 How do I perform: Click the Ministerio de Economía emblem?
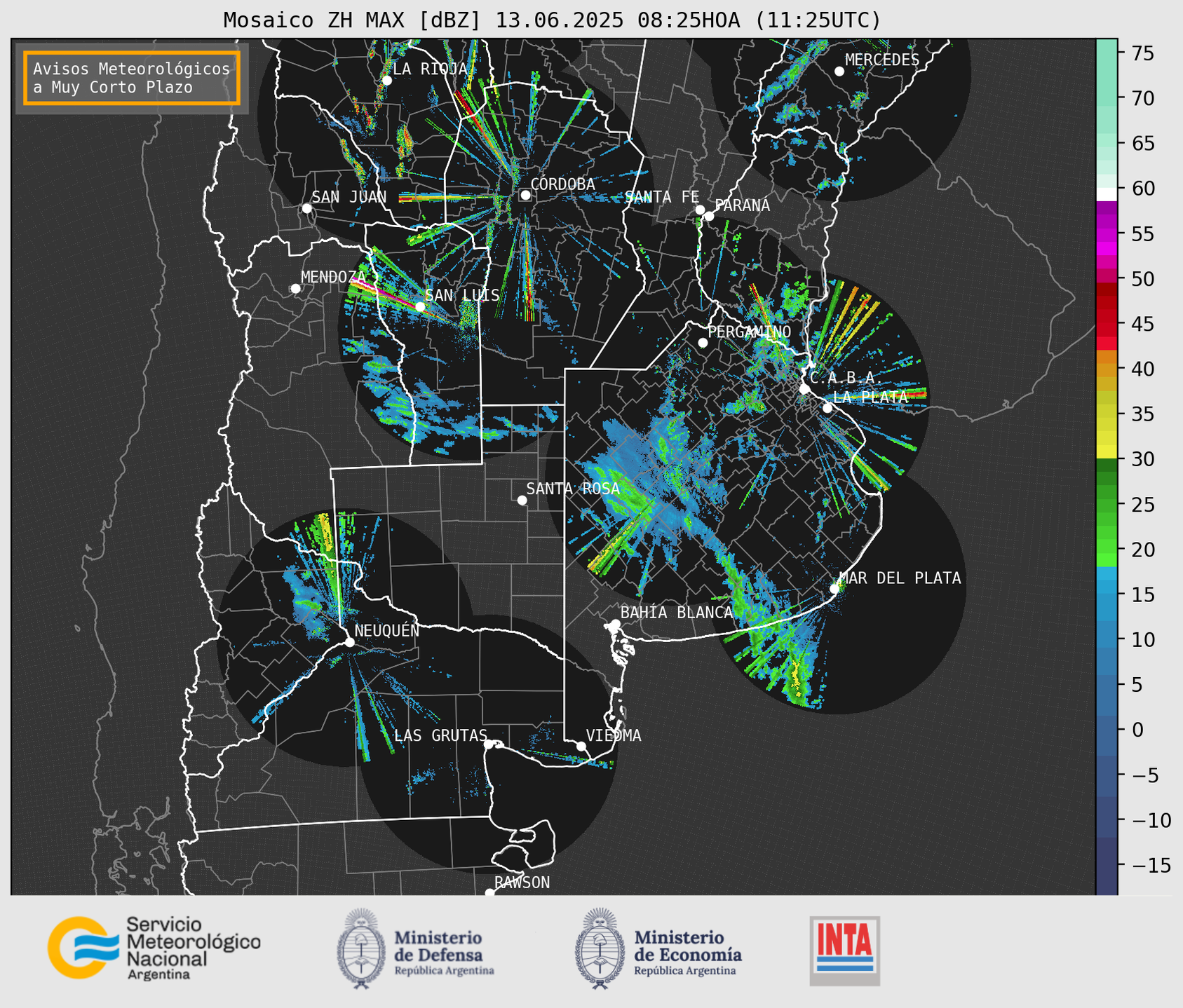click(x=600, y=948)
